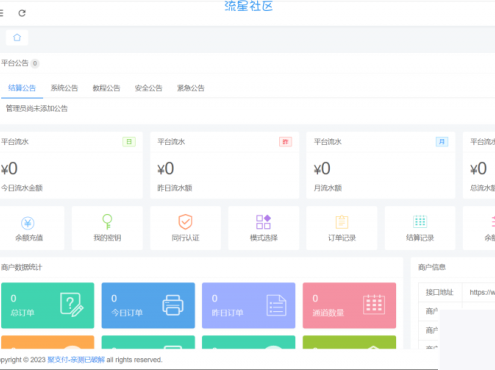The image size is (495, 370).
Task: Open the 模式选择 shortcut label
Action: point(264,238)
